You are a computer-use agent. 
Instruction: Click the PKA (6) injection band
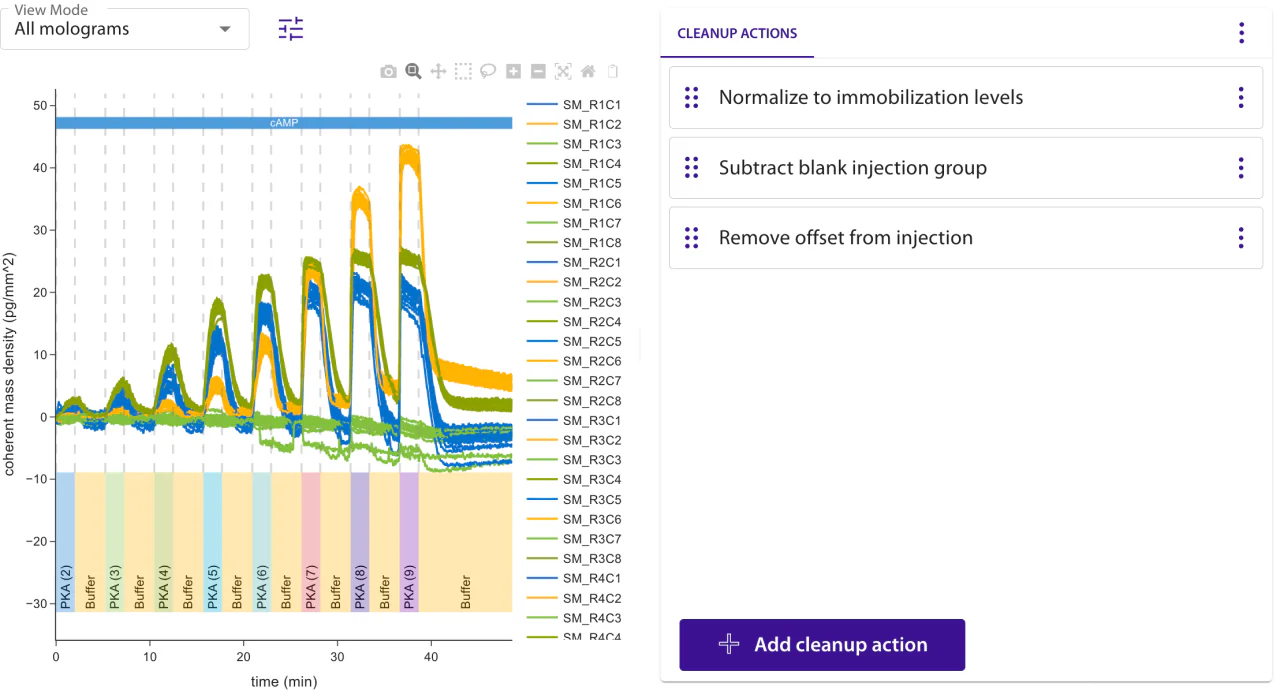261,542
